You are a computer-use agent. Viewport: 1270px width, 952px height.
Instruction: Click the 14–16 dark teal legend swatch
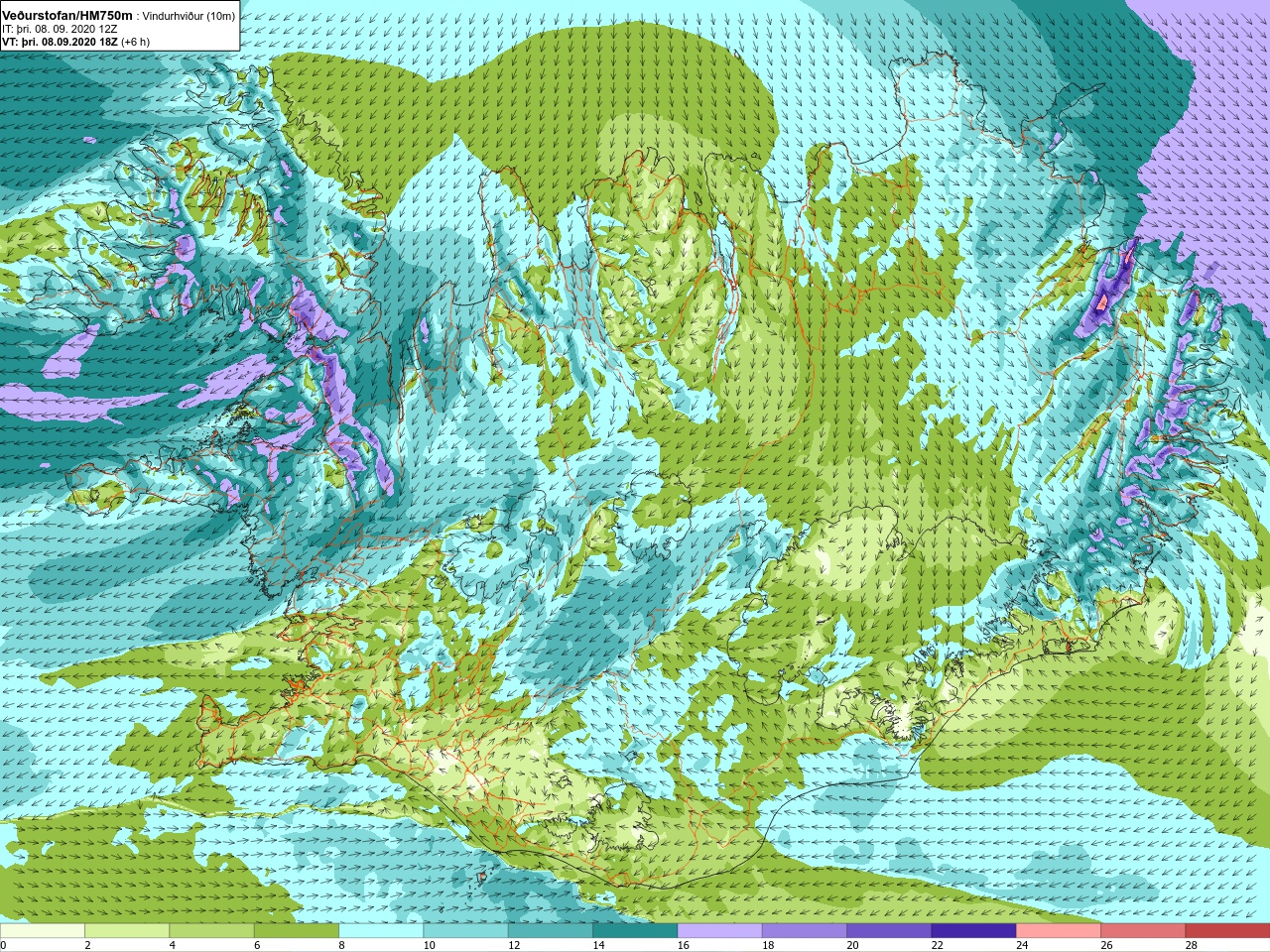click(x=635, y=930)
